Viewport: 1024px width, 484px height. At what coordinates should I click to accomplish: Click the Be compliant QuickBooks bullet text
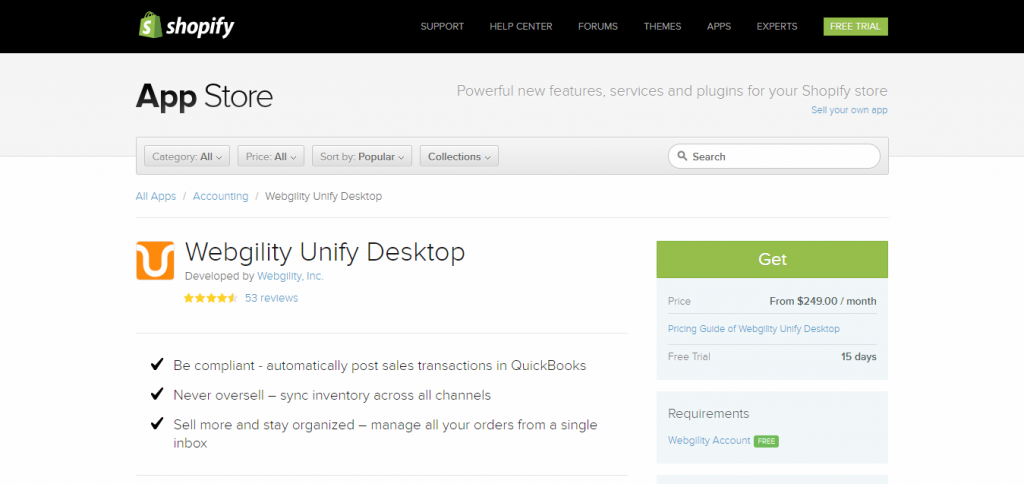[x=379, y=365]
